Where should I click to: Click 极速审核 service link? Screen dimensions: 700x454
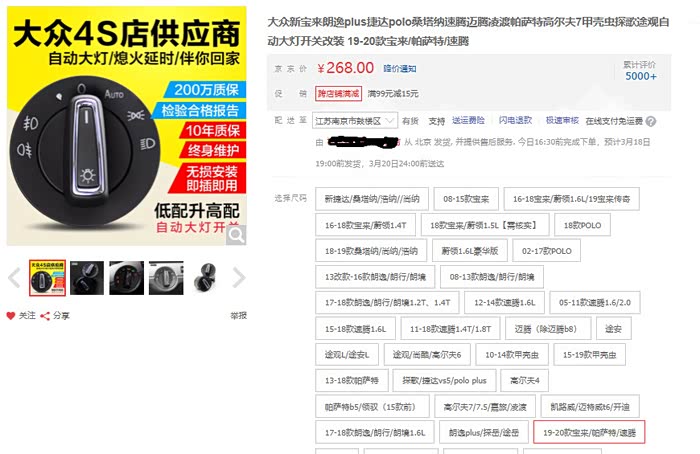(x=562, y=120)
